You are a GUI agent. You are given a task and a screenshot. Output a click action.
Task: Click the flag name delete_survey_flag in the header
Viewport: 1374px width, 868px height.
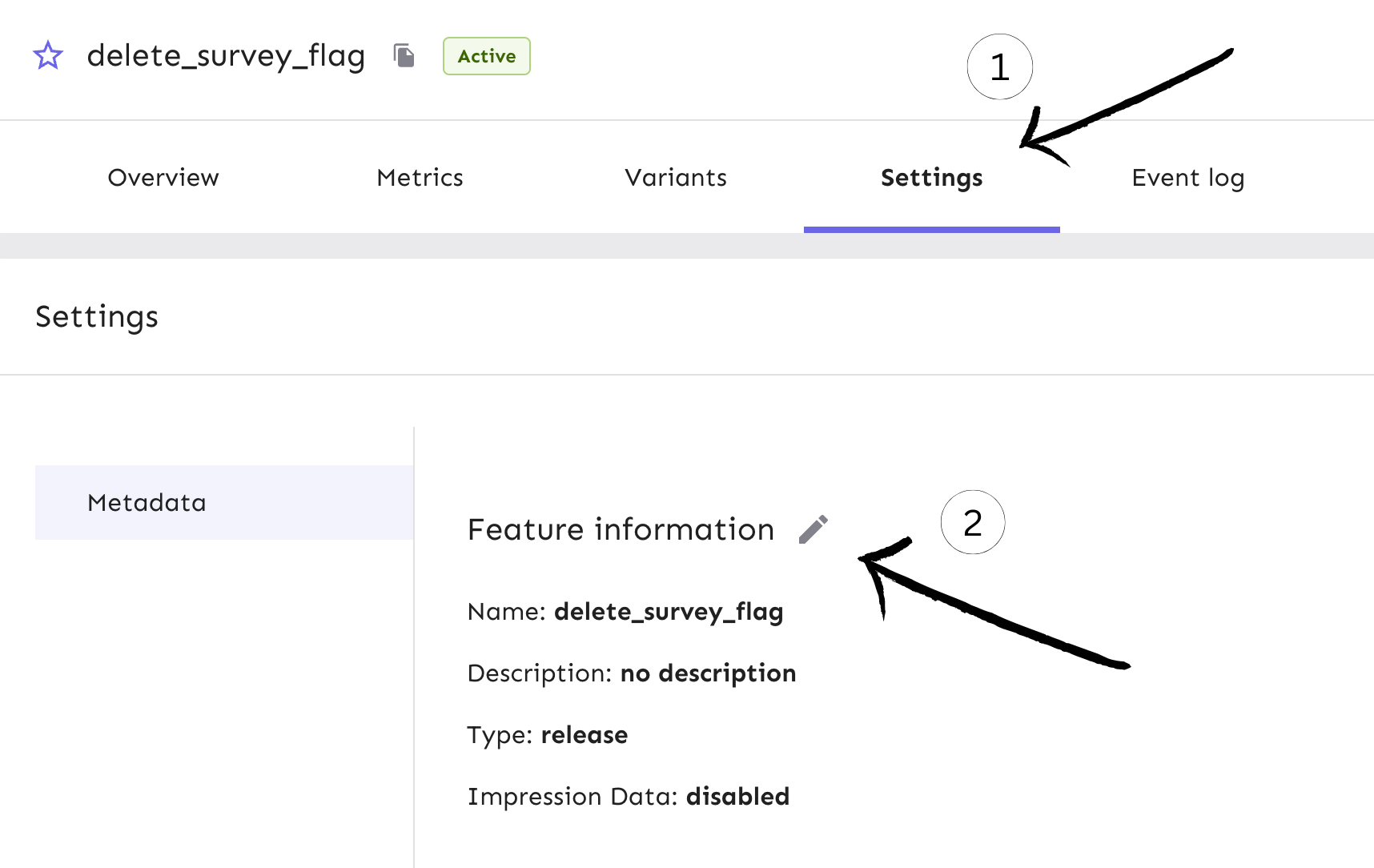[227, 56]
